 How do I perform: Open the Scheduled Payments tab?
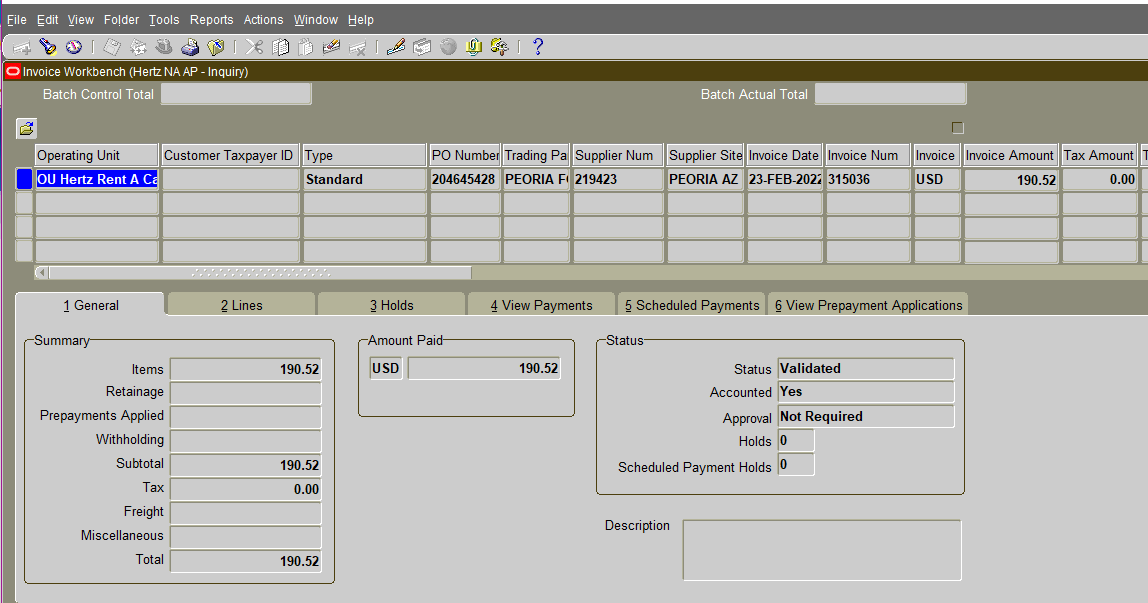click(x=691, y=304)
